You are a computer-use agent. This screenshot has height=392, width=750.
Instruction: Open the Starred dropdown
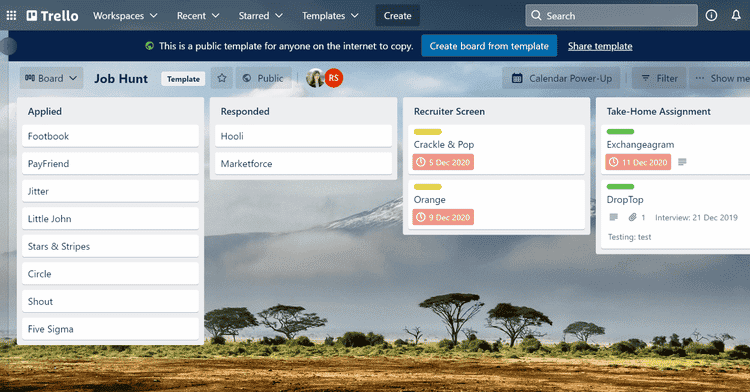click(x=261, y=16)
